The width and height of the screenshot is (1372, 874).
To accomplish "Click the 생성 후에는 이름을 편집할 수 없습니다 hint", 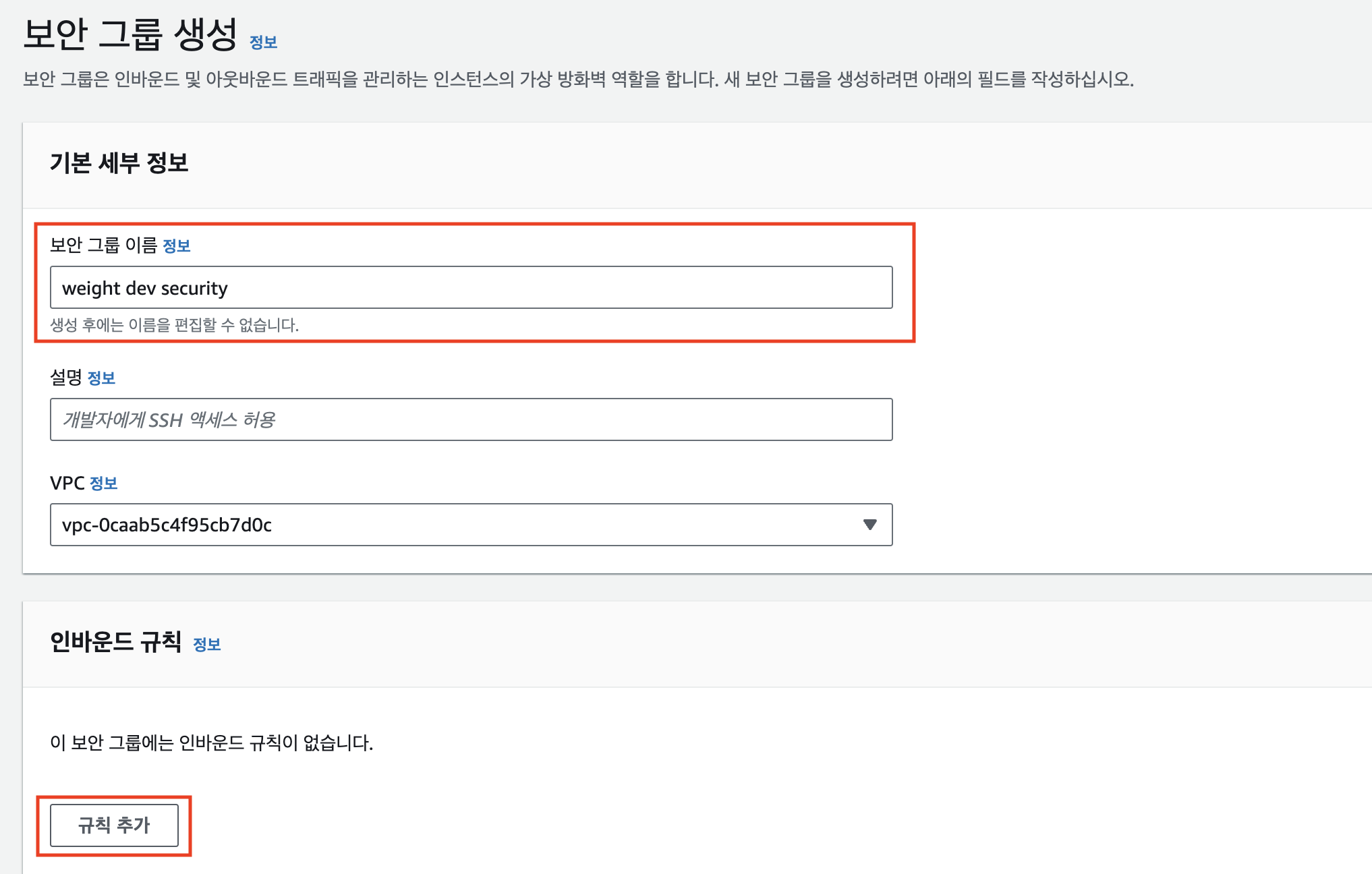I will [174, 325].
